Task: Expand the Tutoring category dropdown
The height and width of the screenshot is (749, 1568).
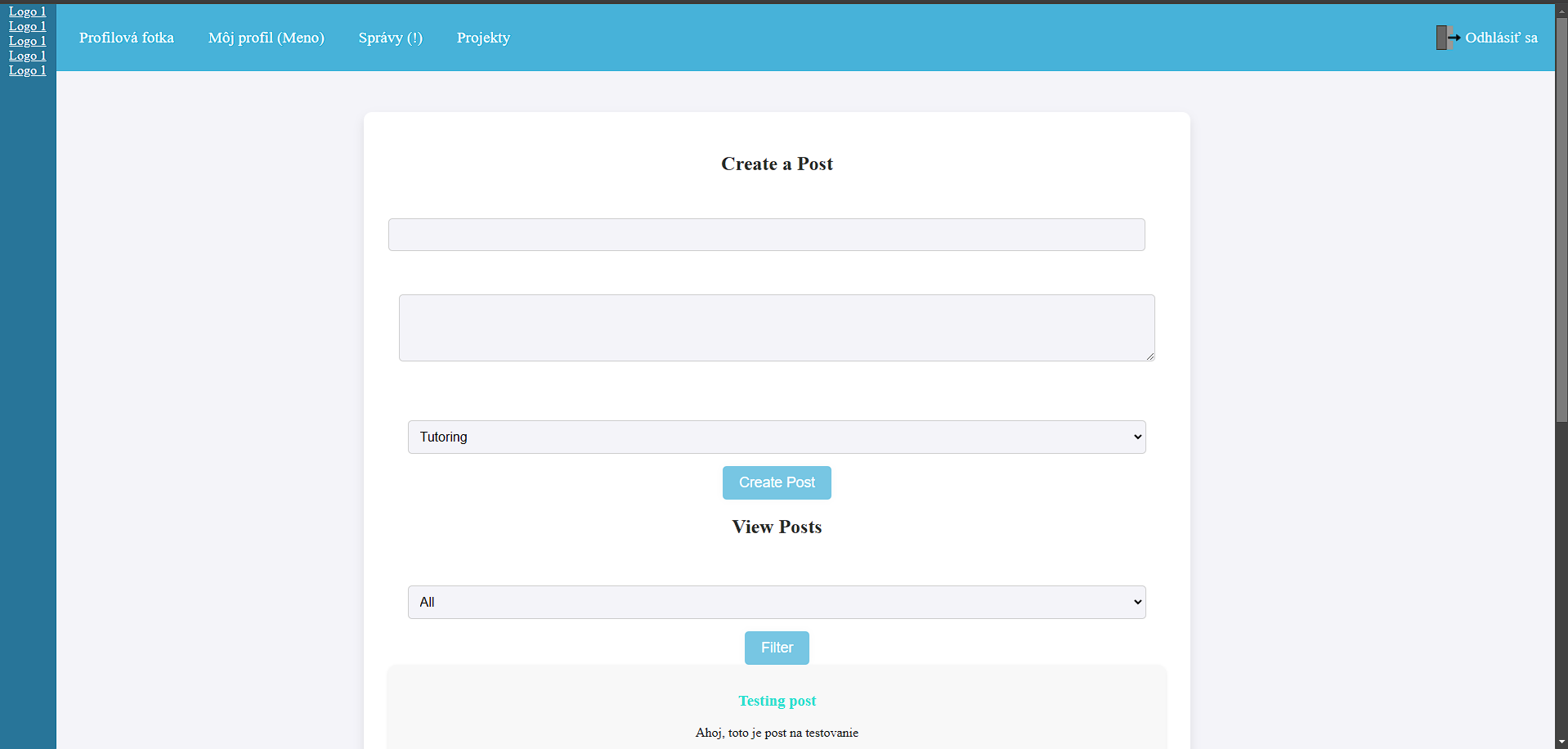Action: point(777,437)
